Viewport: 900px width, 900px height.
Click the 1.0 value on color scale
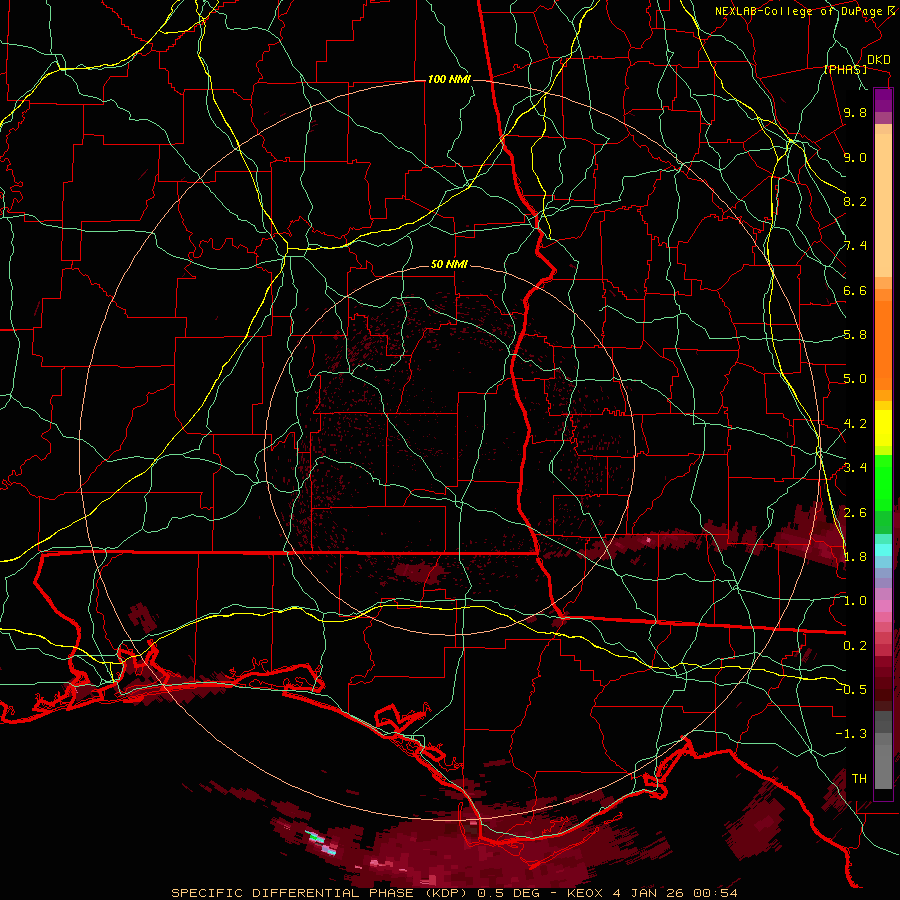855,601
